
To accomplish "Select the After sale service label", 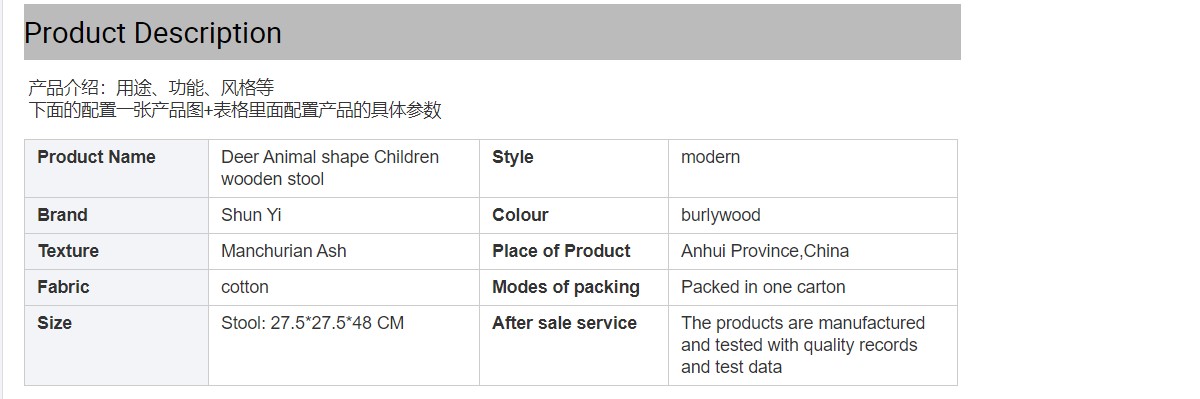I will click(564, 323).
